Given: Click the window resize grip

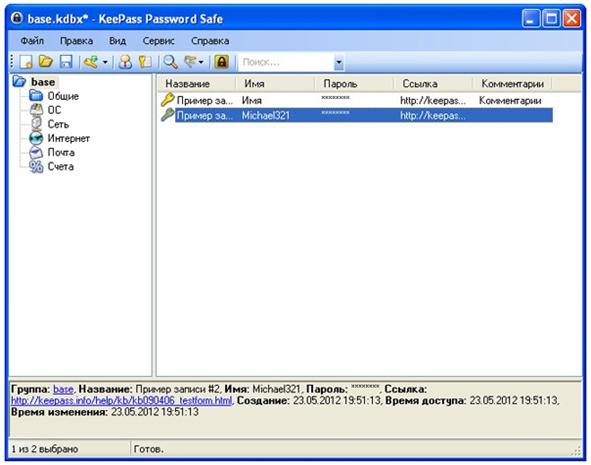Looking at the screenshot, I should pyautogui.click(x=577, y=450).
